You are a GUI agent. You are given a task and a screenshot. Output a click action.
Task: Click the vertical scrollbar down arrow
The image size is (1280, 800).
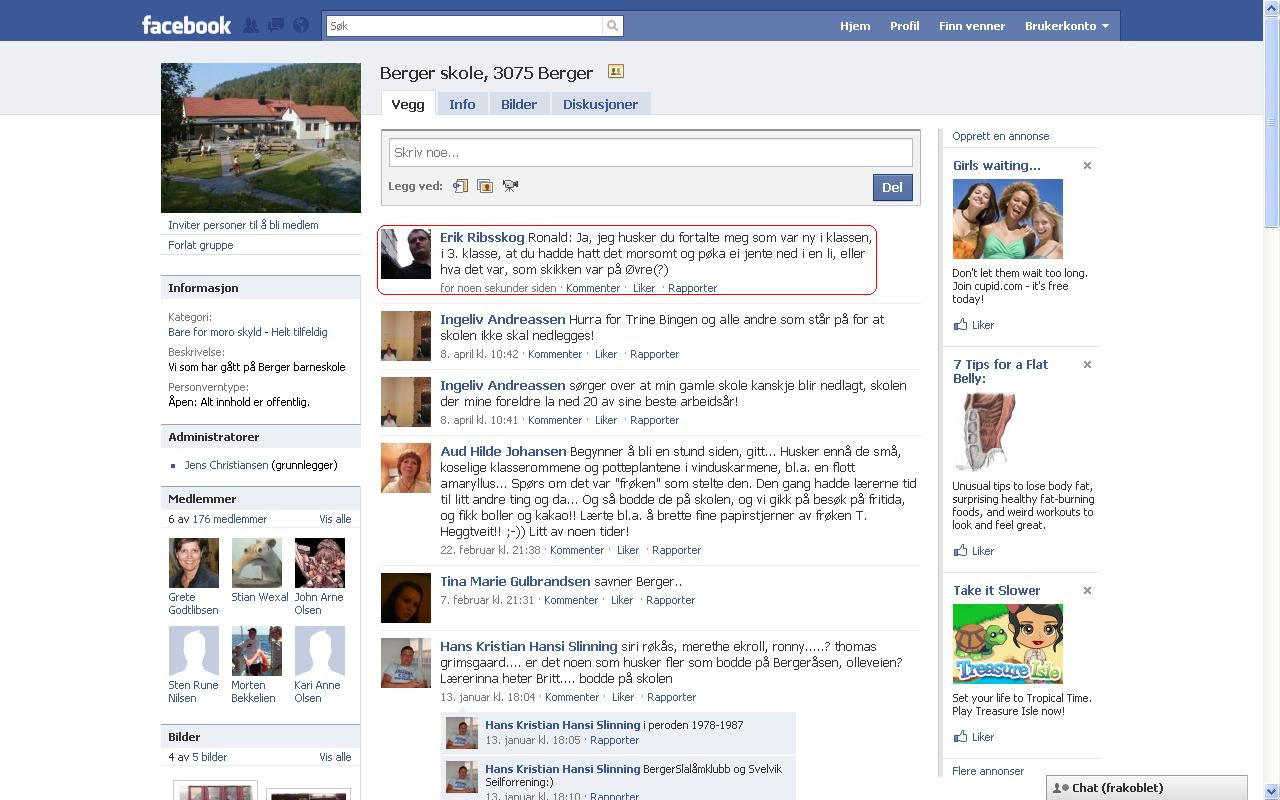(1272, 791)
